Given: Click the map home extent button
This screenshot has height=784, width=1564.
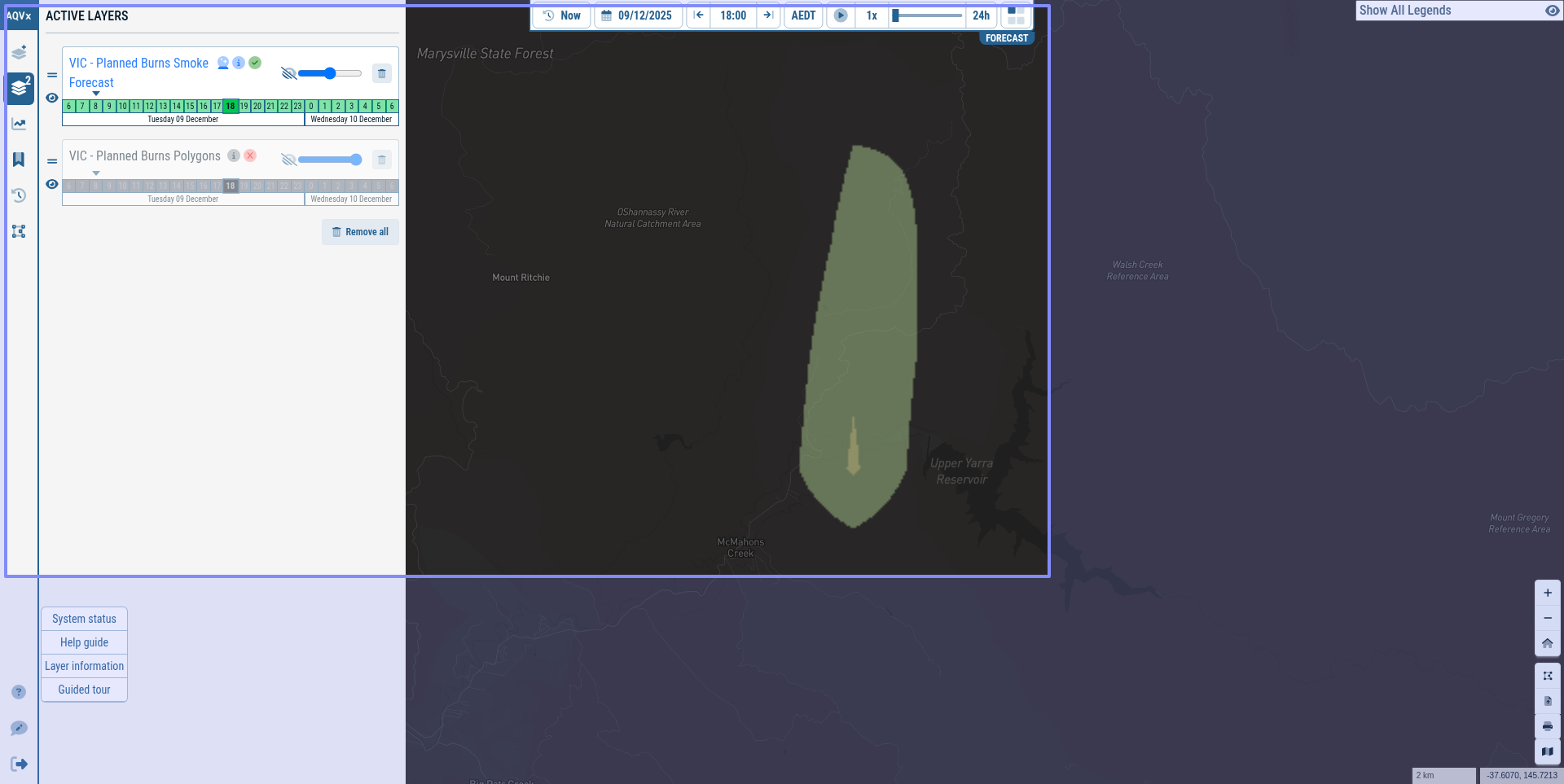Looking at the screenshot, I should (1548, 643).
